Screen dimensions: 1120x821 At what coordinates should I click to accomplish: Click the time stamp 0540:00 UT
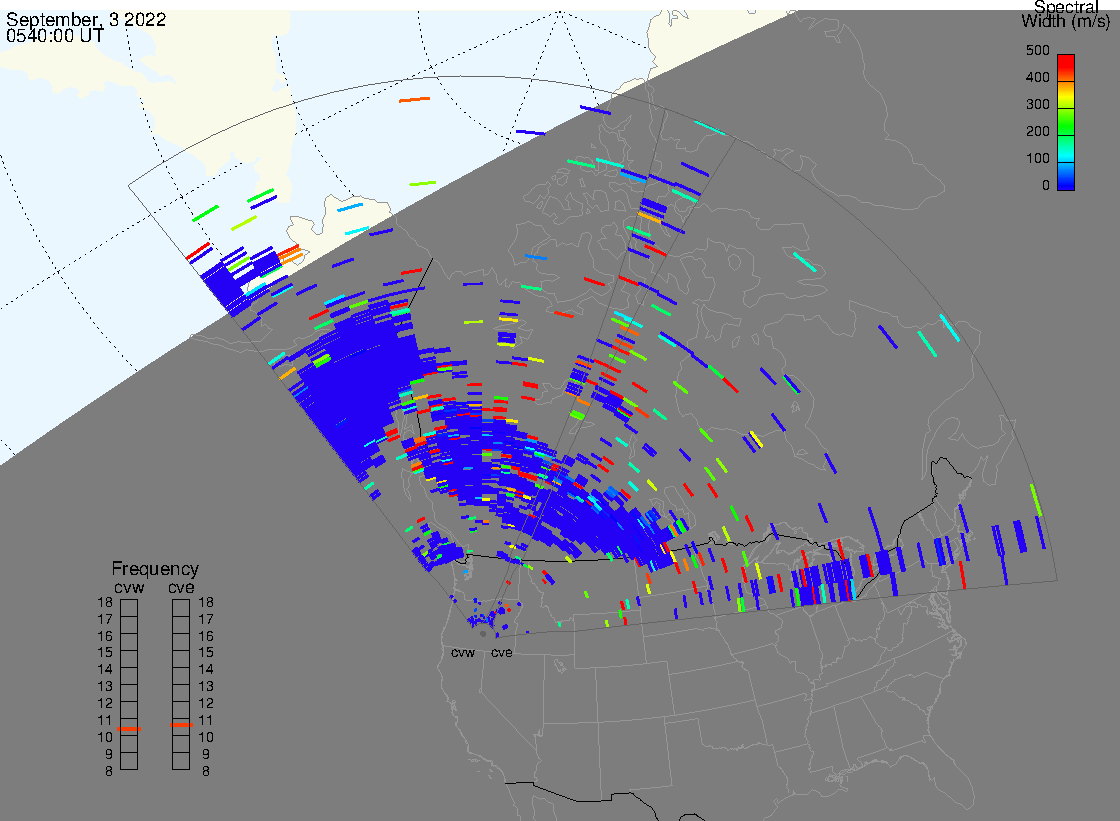[55, 35]
